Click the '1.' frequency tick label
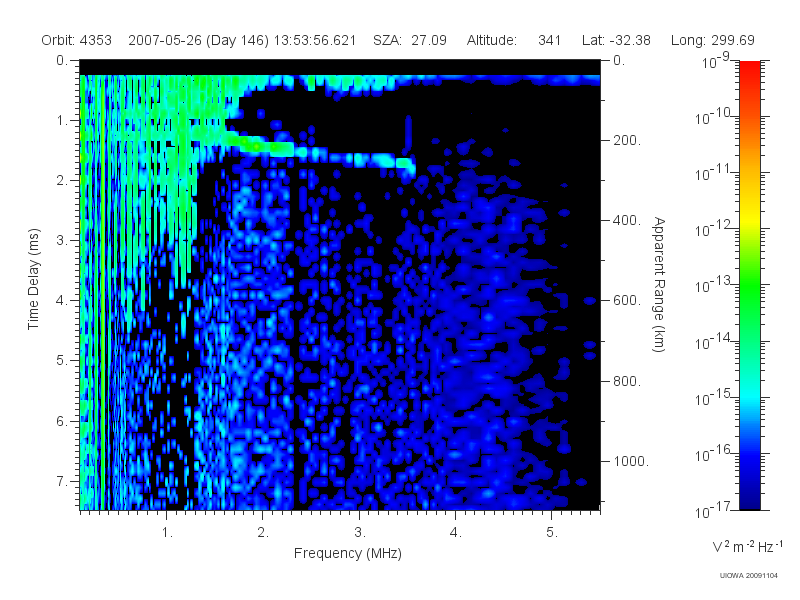800x600 pixels. coord(167,533)
